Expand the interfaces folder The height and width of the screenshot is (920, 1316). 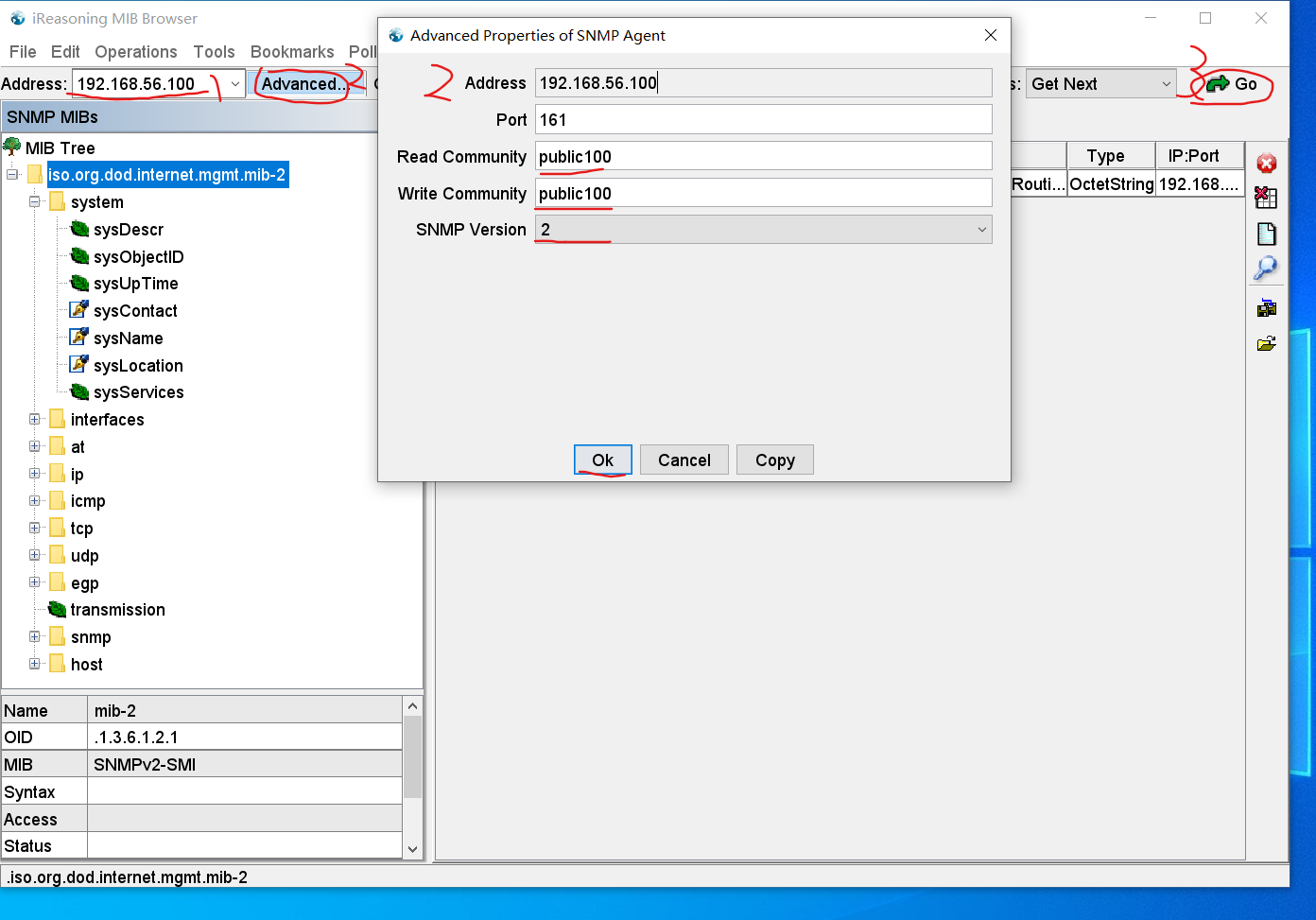pos(34,419)
